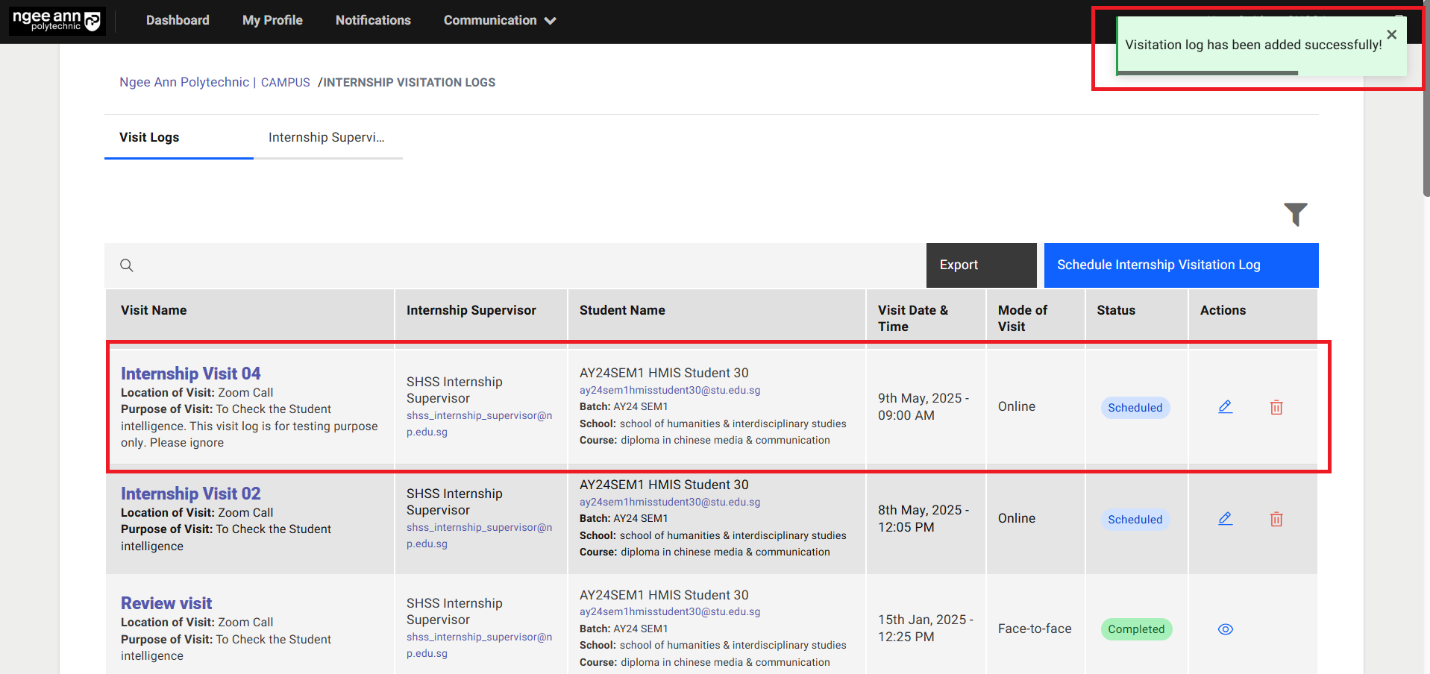Open the Internship Visit 04 link

point(190,374)
